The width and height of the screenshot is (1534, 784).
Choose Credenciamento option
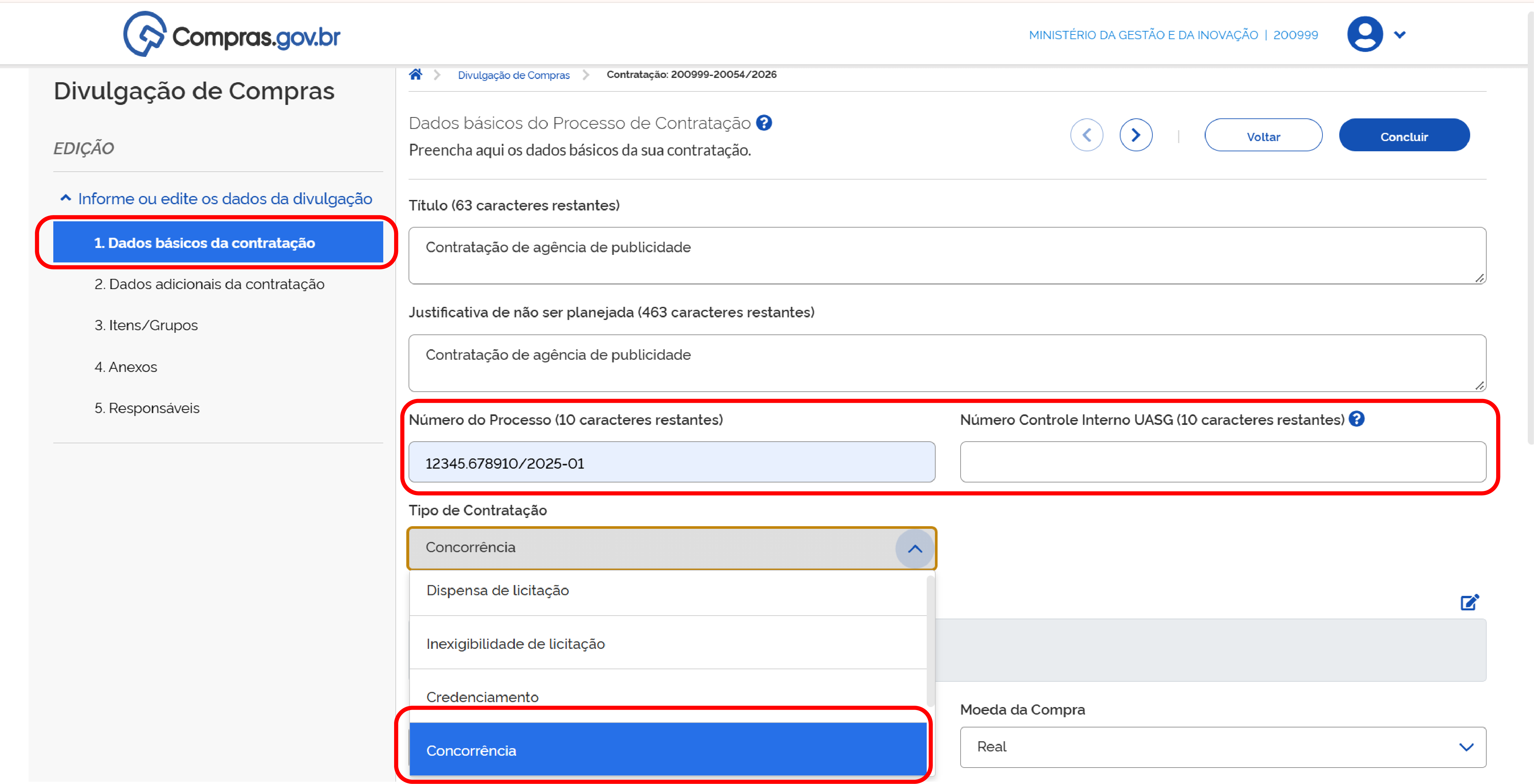click(x=667, y=696)
